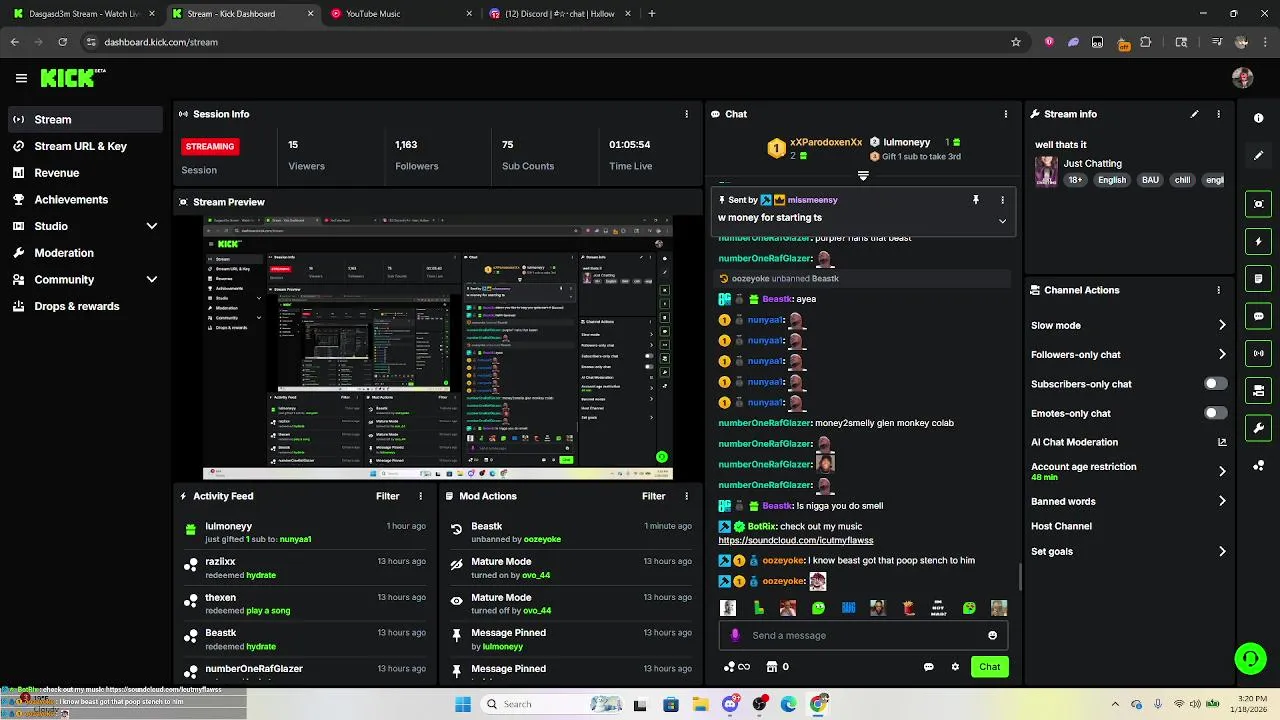1280x720 pixels.
Task: Open the shop icon showing 0
Action: 777,667
